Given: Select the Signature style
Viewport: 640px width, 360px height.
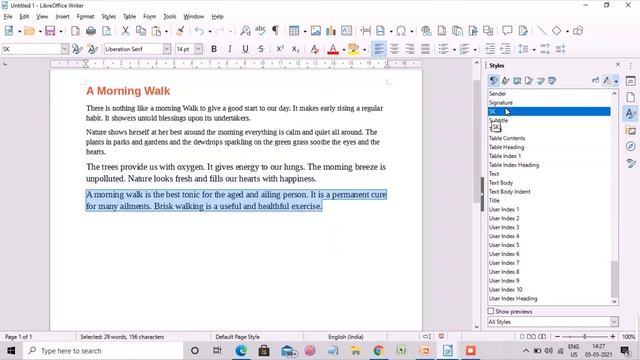Looking at the screenshot, I should (501, 102).
